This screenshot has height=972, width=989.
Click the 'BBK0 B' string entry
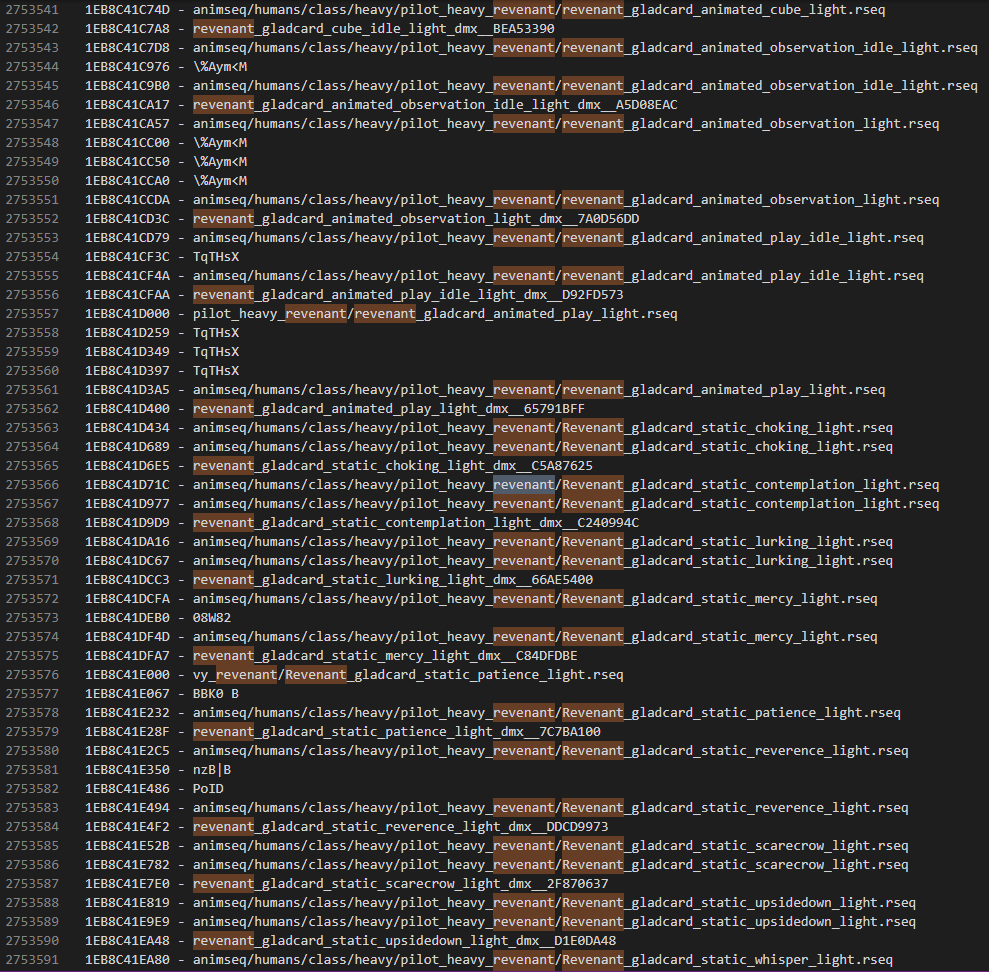(x=216, y=694)
